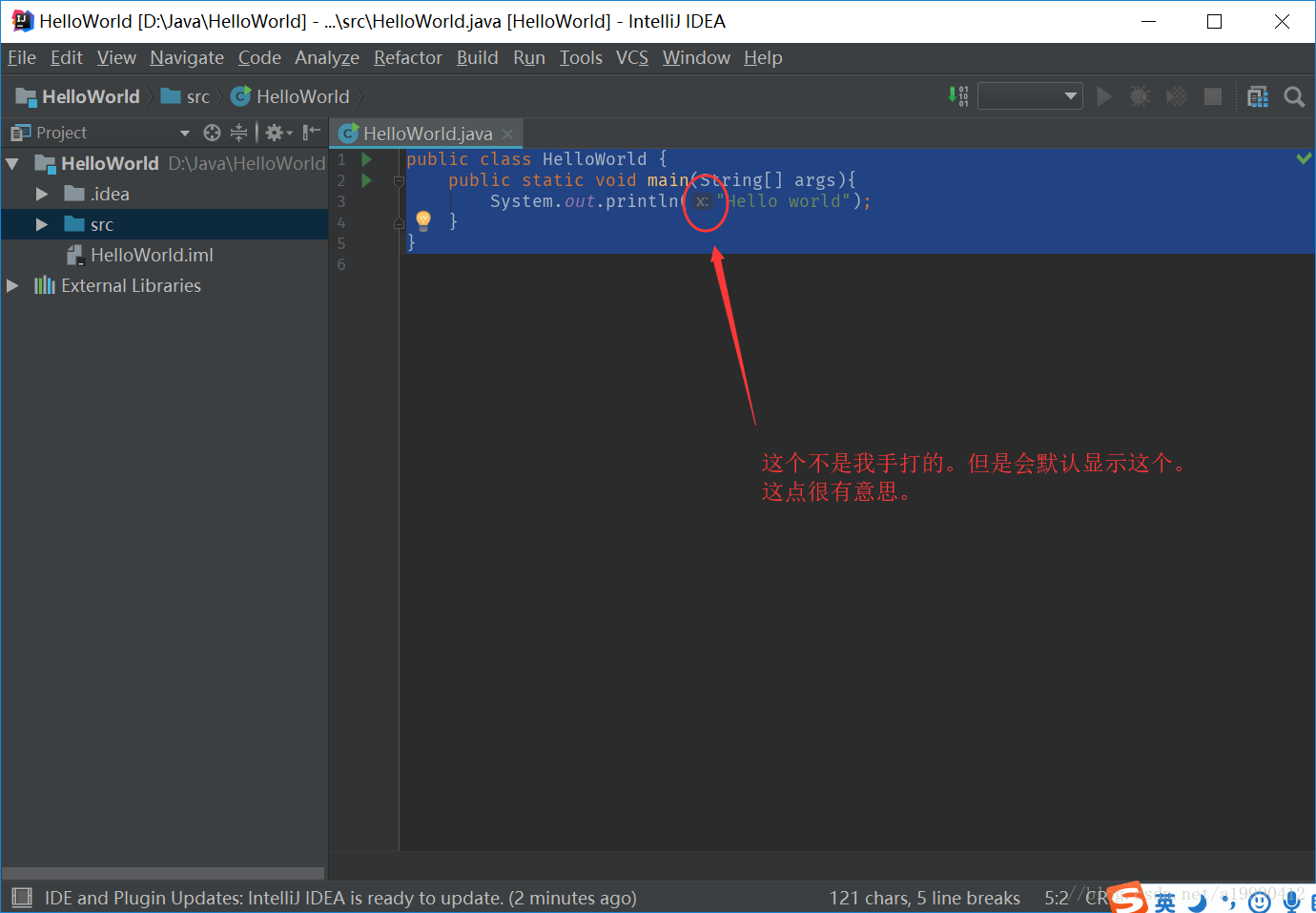Open the Project panel gear settings
Image resolution: width=1316 pixels, height=913 pixels.
click(278, 133)
